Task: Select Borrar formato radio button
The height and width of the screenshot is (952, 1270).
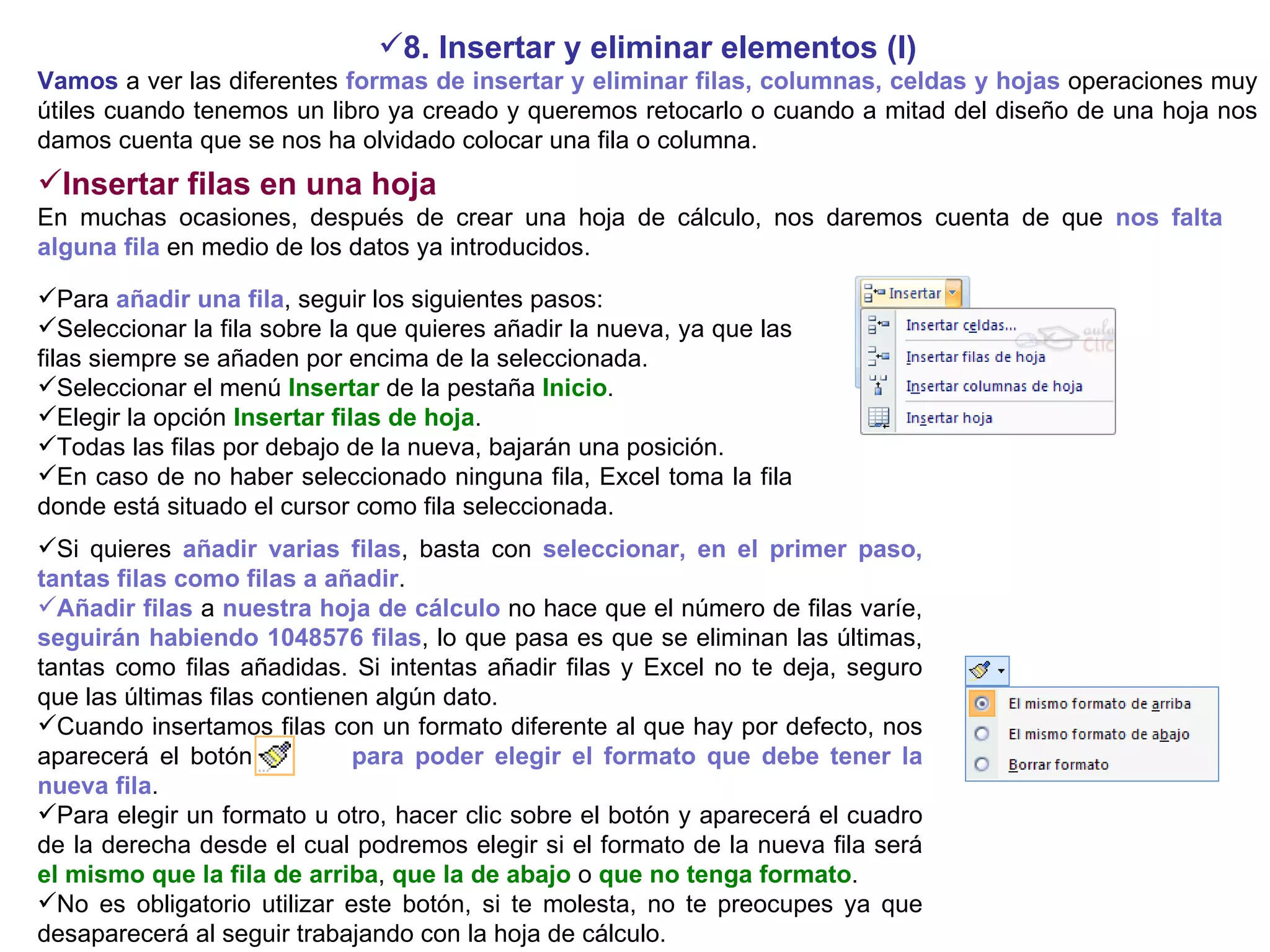Action: [x=982, y=764]
